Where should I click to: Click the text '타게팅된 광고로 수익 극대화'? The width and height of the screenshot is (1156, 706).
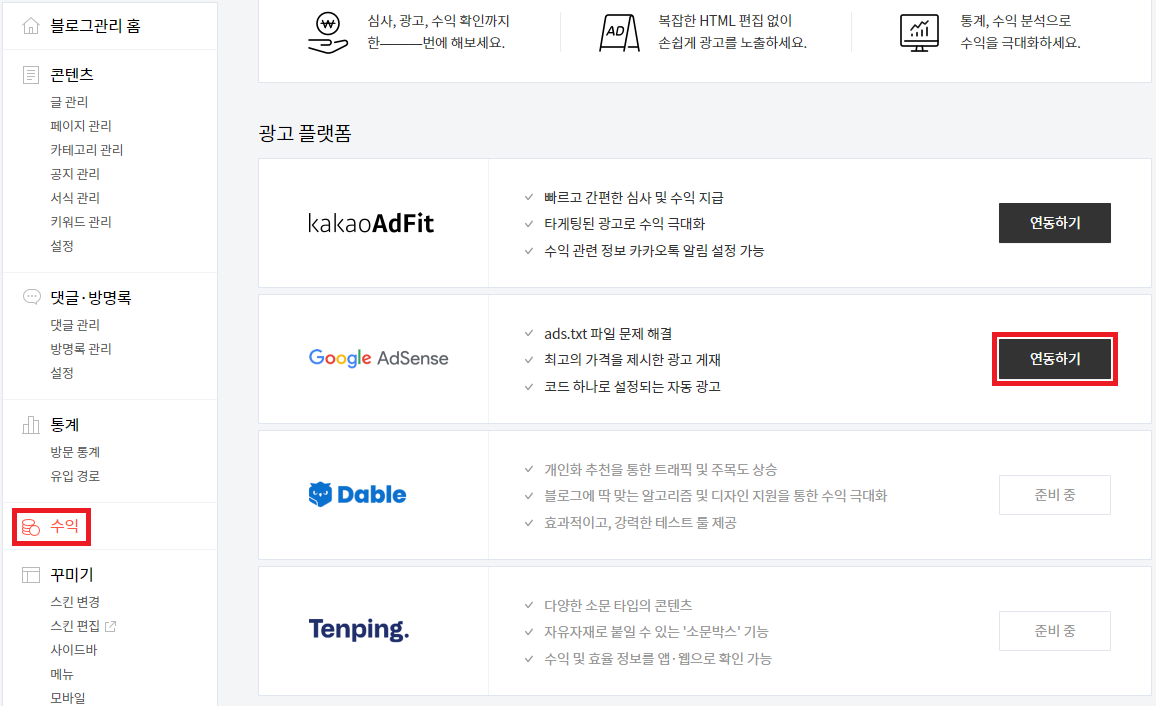(x=624, y=224)
